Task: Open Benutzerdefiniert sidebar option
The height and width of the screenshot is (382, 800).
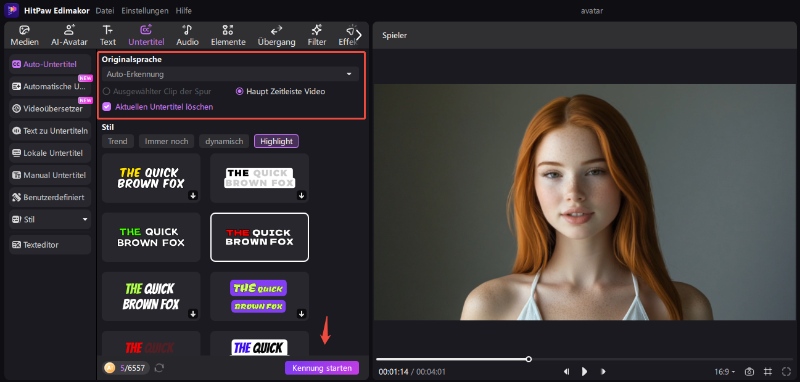Action: click(50, 197)
